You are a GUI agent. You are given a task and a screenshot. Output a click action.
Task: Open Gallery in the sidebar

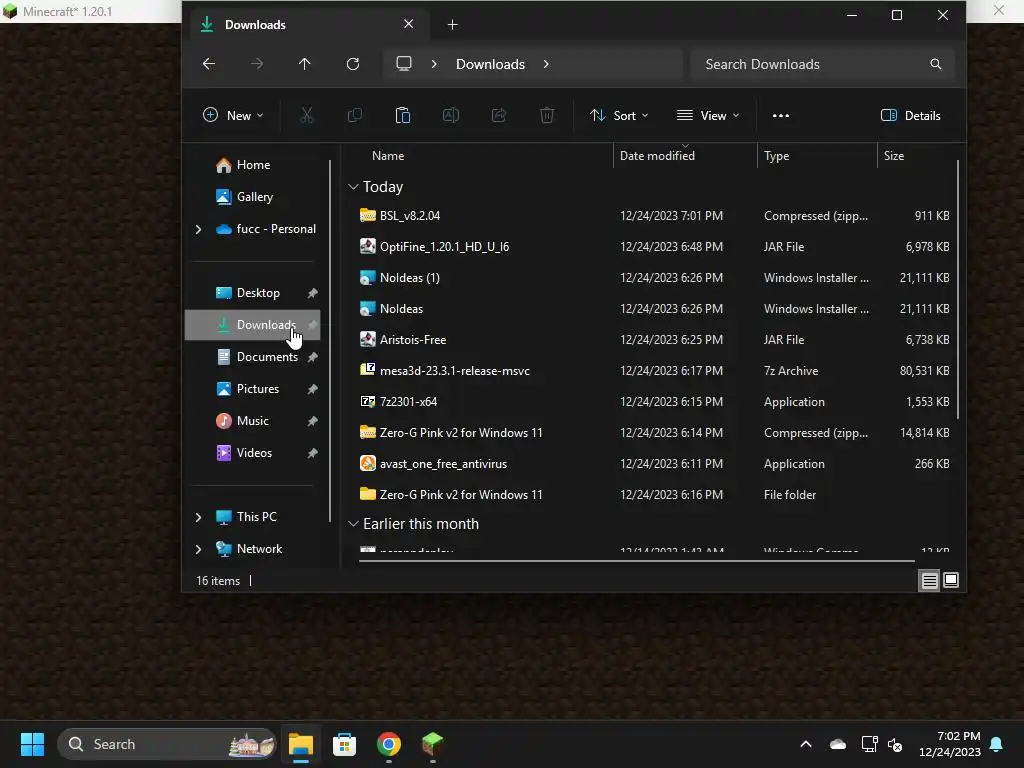tap(254, 197)
